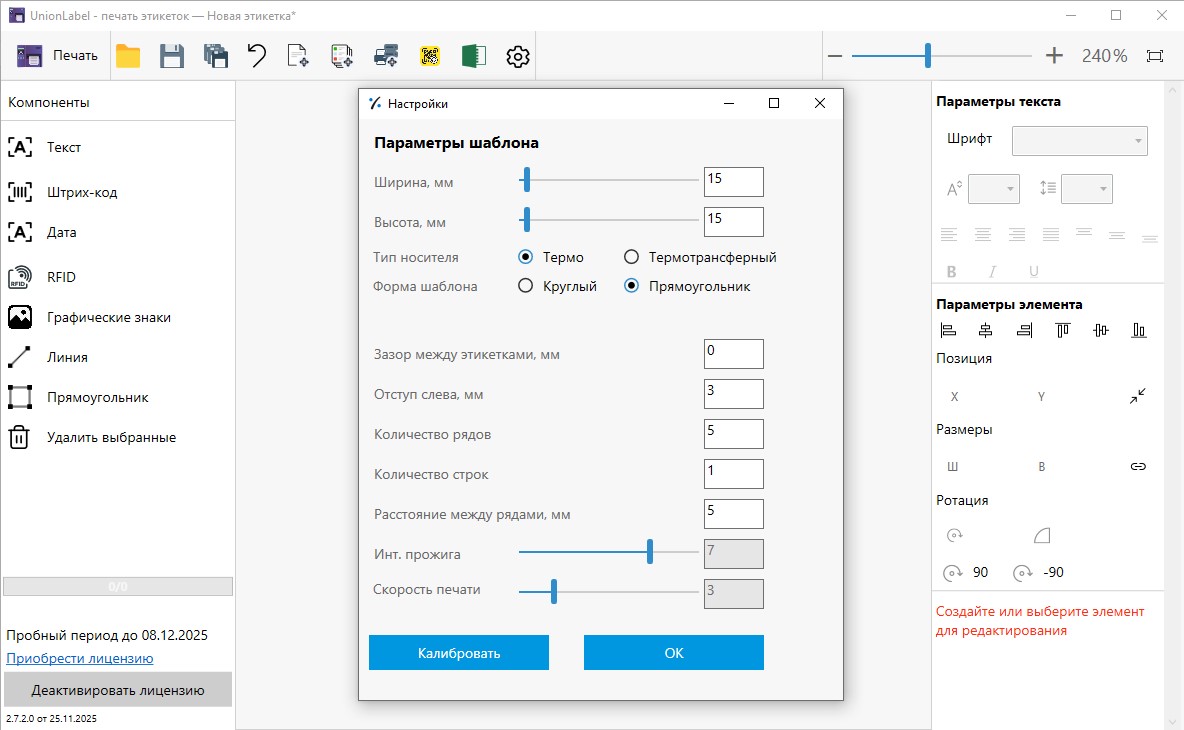The image size is (1184, 730).
Task: Click the single floppy disk save icon
Action: click(x=172, y=56)
